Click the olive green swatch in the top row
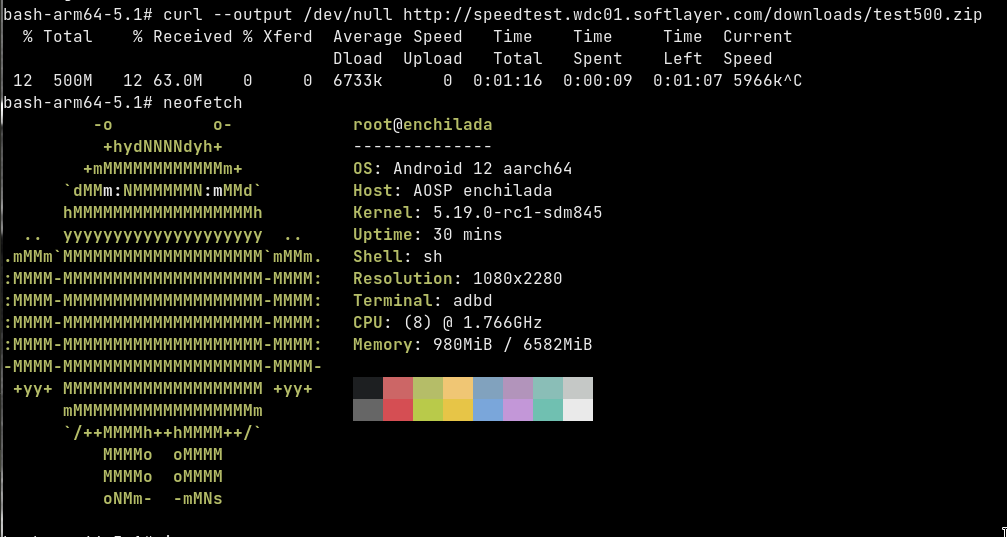 pos(428,388)
